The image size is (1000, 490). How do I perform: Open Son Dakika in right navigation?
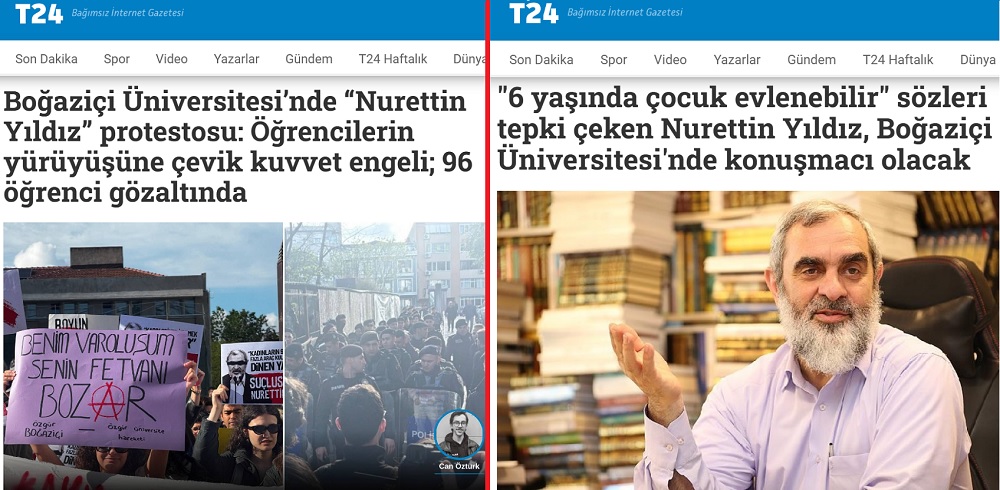541,60
